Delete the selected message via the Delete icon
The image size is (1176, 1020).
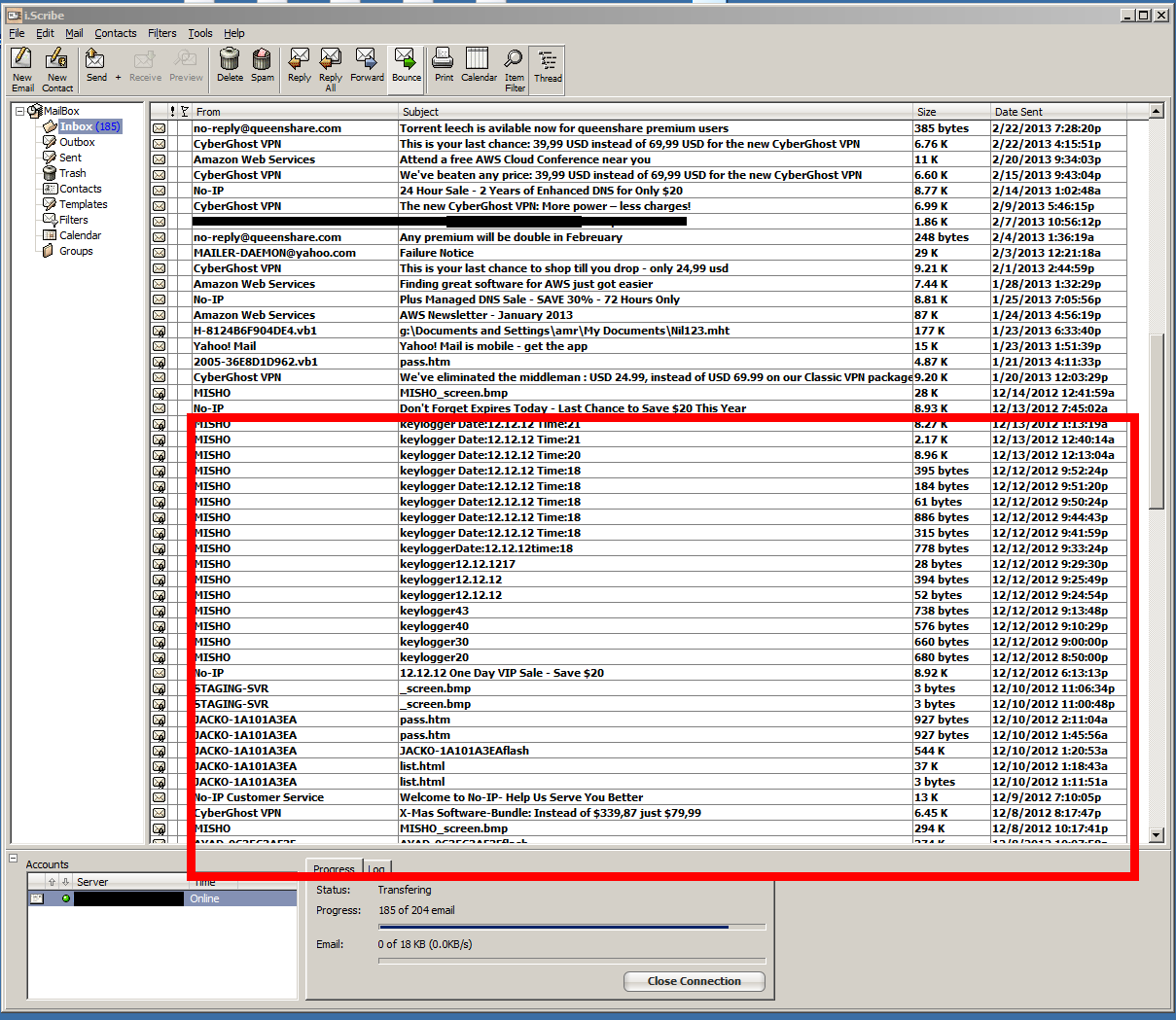pyautogui.click(x=230, y=66)
